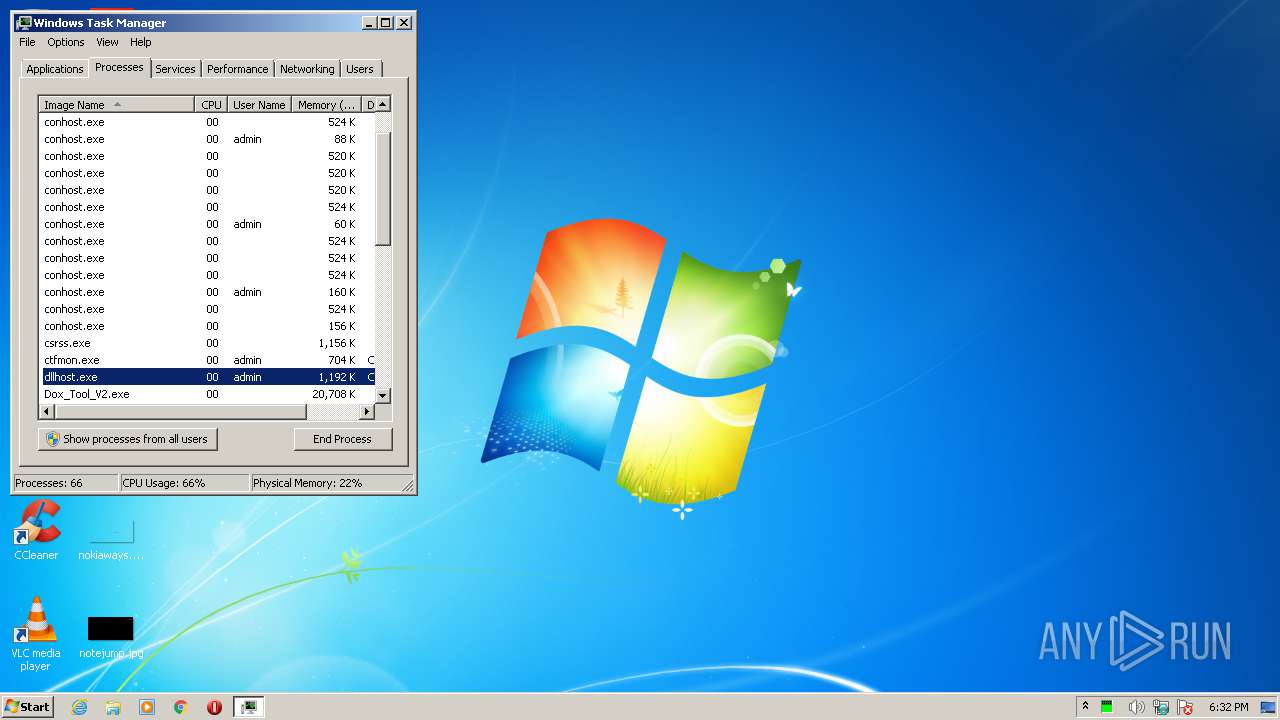Sort by Memory column header

[326, 105]
